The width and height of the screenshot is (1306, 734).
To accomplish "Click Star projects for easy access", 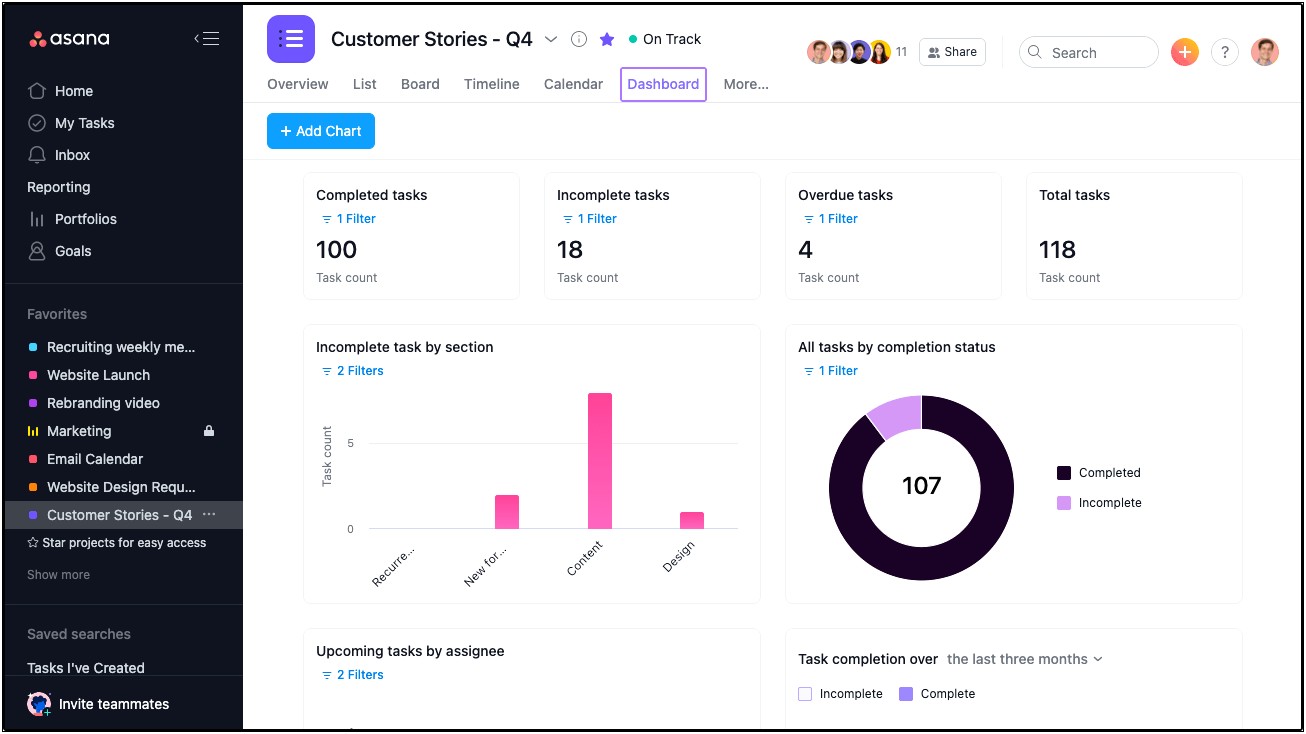I will [x=116, y=543].
